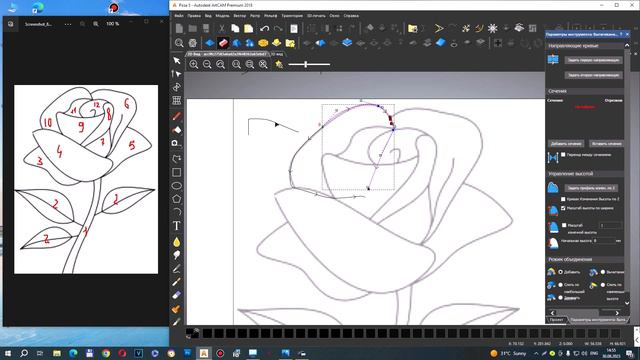Click the Cut scissors icon

pyautogui.click(x=221, y=29)
